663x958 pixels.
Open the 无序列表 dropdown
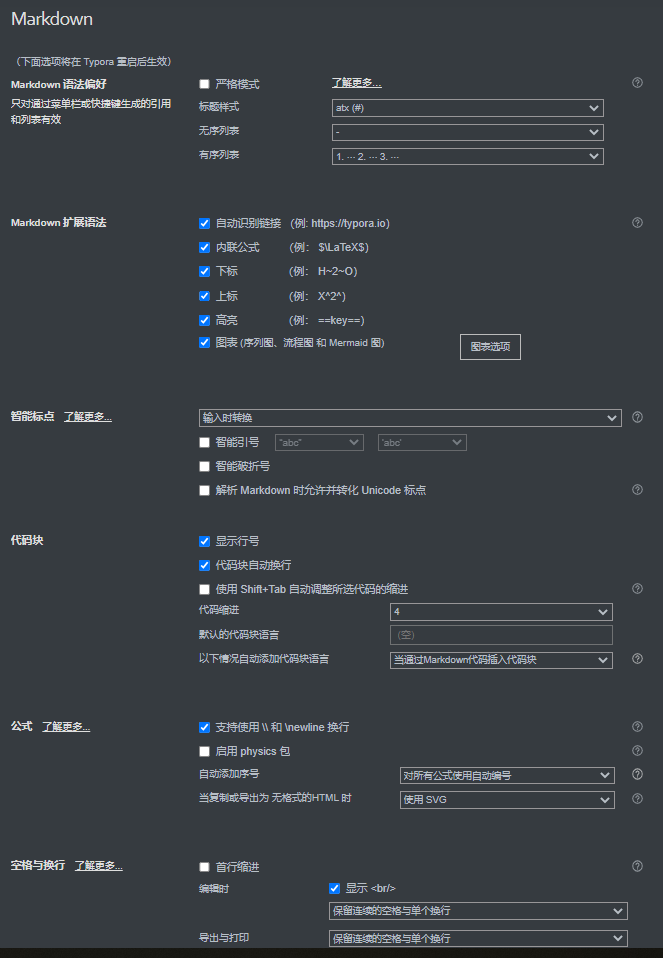(467, 132)
